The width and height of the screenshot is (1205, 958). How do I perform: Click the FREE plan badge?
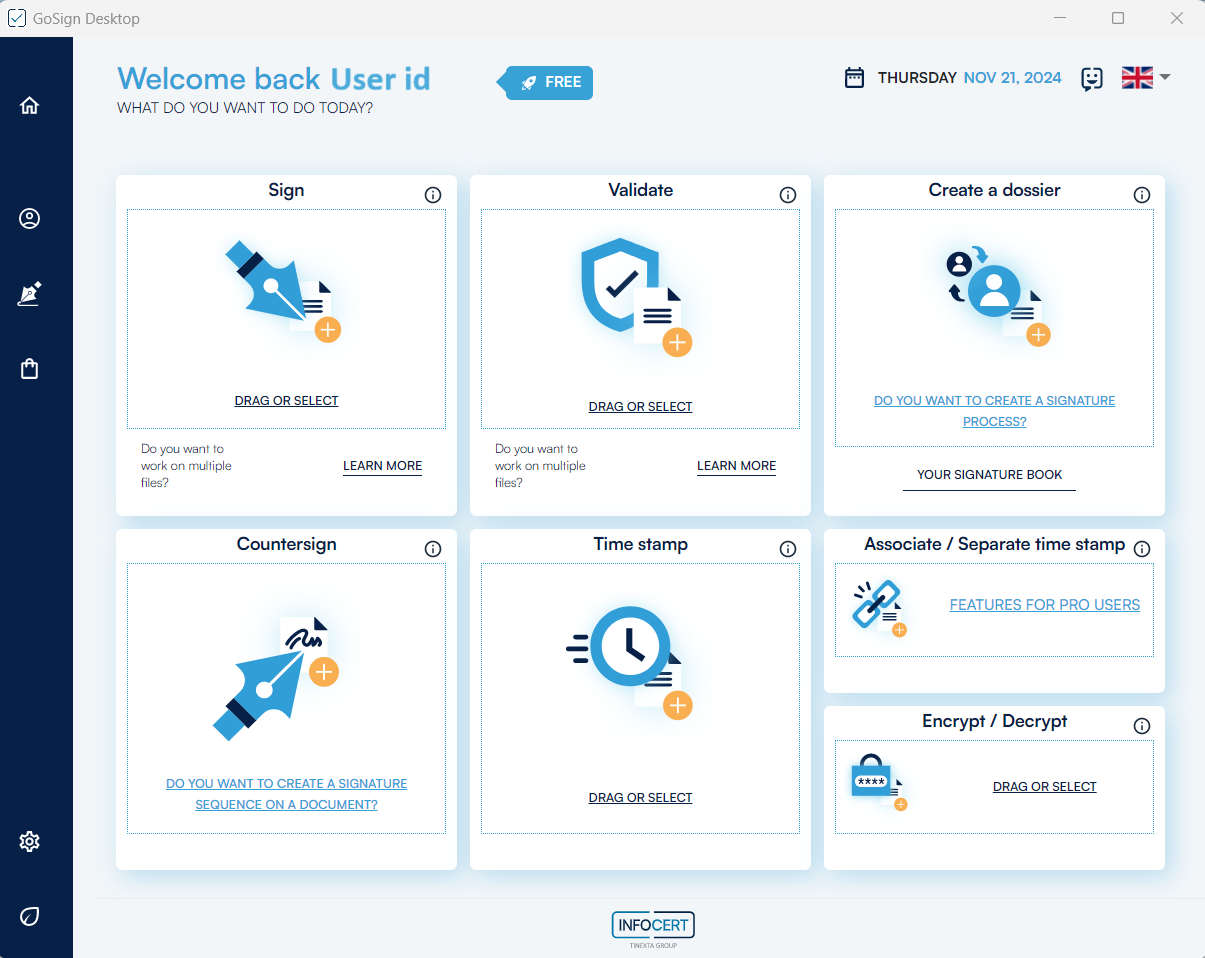tap(547, 83)
